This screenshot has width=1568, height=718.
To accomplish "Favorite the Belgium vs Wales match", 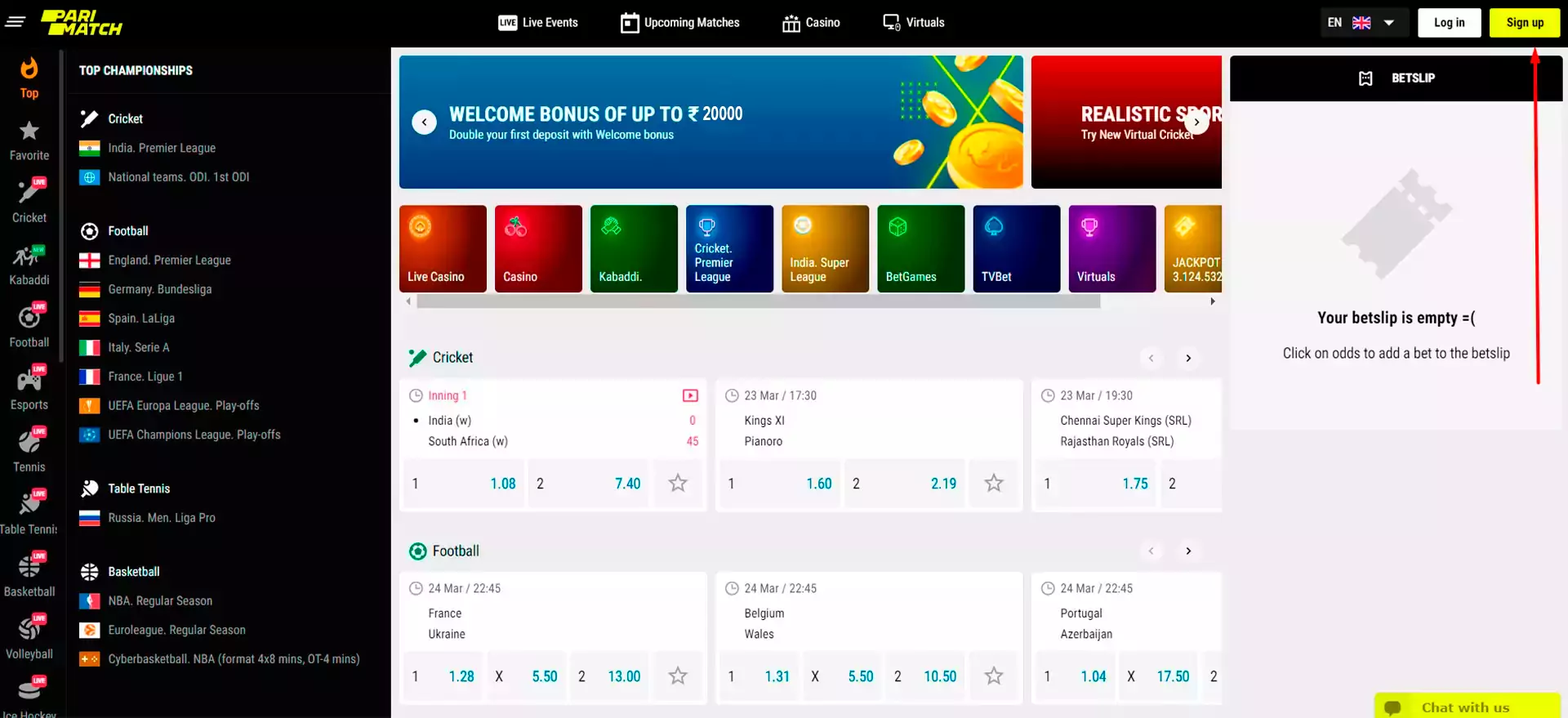I will click(x=993, y=676).
